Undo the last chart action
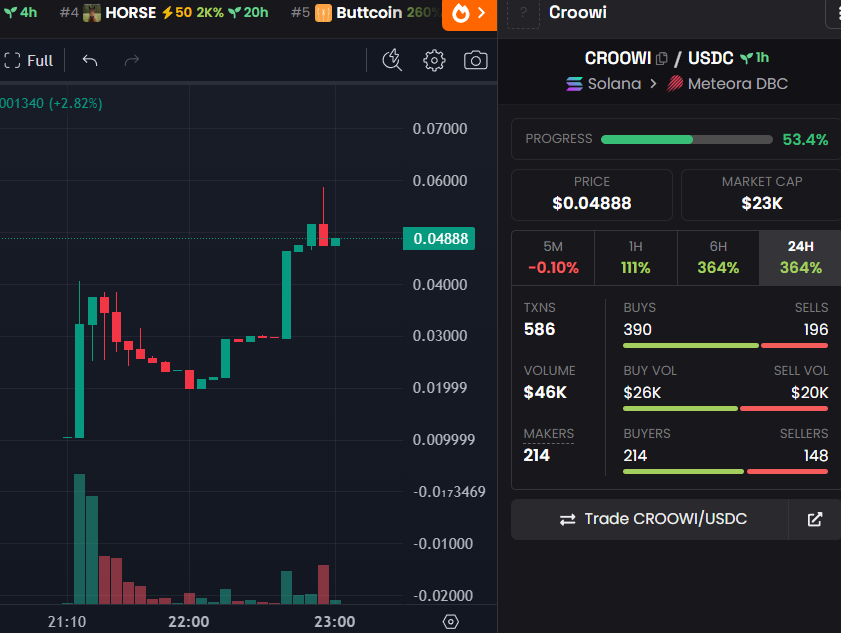The height and width of the screenshot is (633, 841). point(90,61)
